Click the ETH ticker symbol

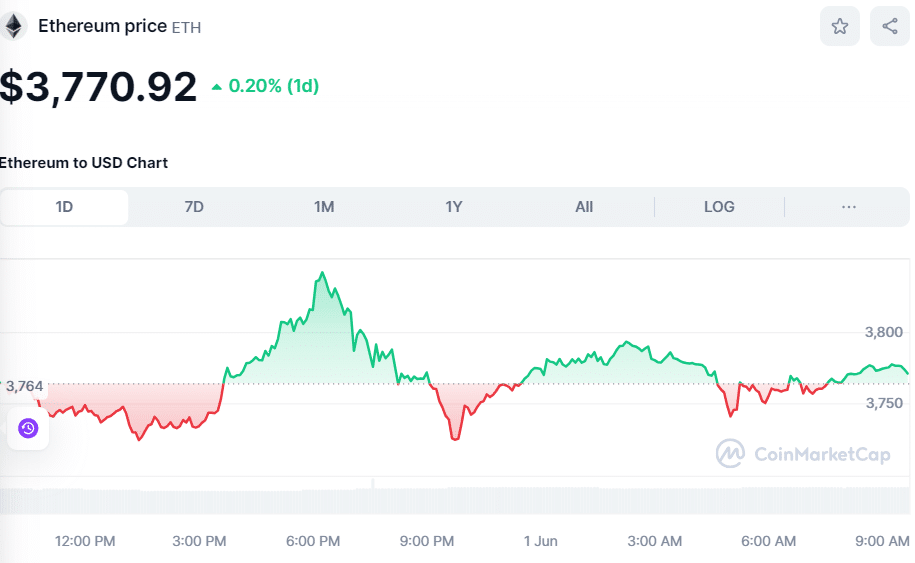click(186, 28)
